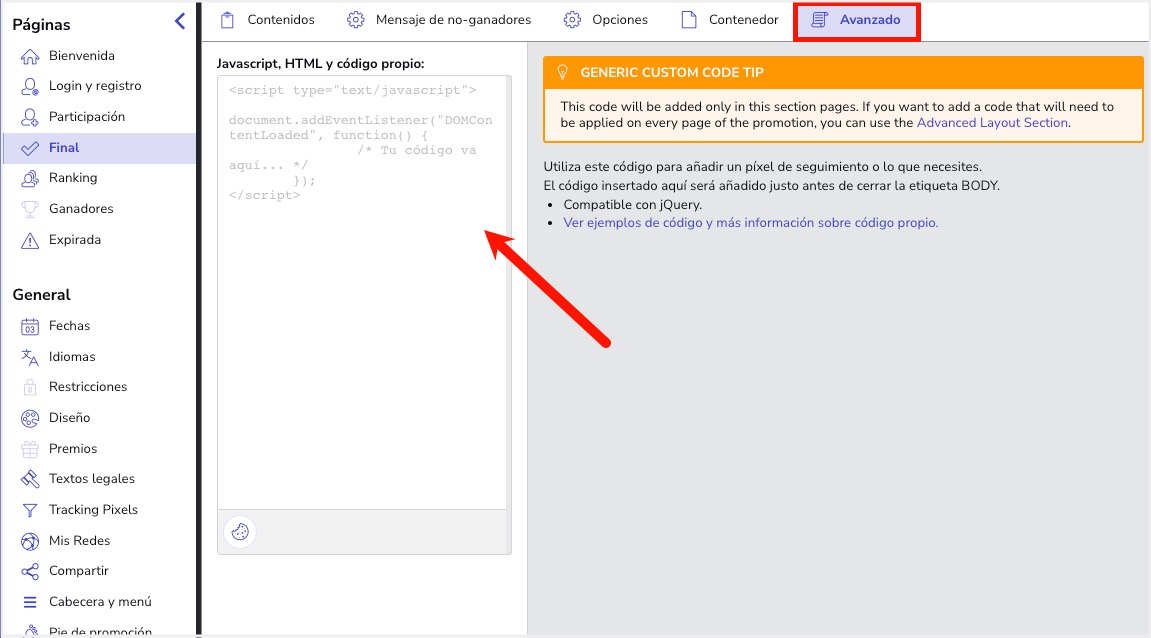The height and width of the screenshot is (638, 1151).
Task: Click the Bienvenida house icon
Action: pos(30,57)
